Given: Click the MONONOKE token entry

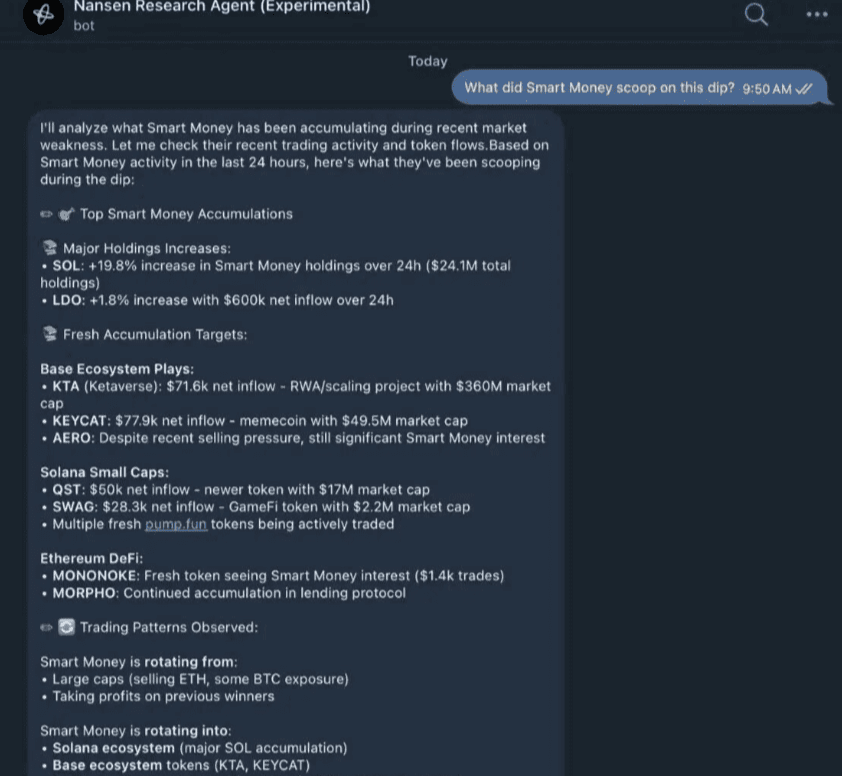Looking at the screenshot, I should pos(94,576).
